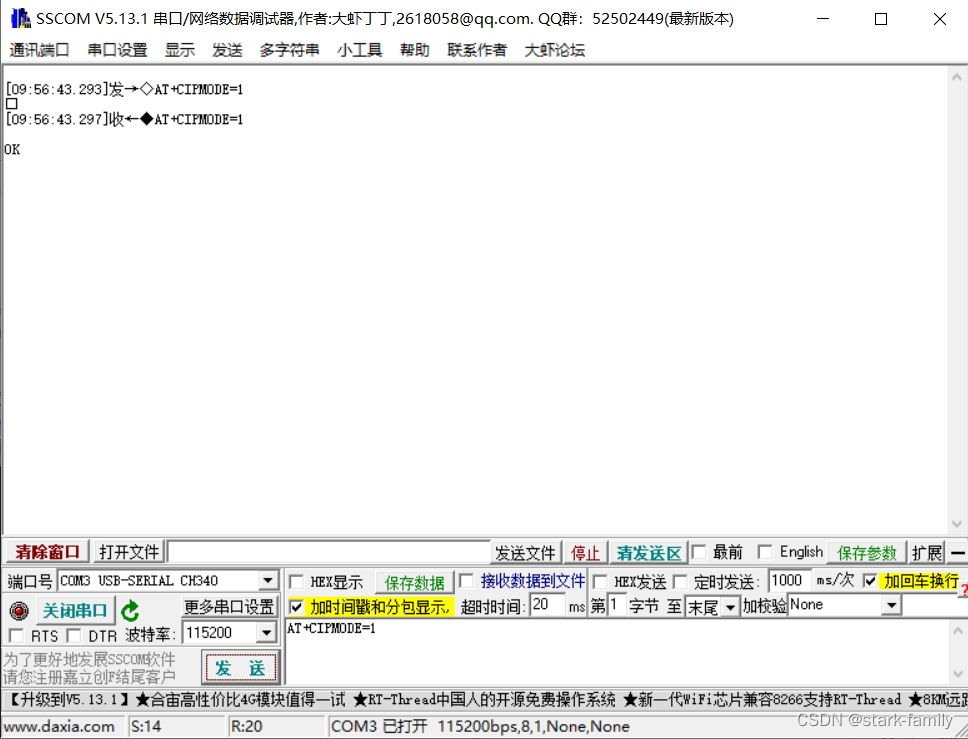The width and height of the screenshot is (968, 739).
Task: Click the red serial port status indicator icon
Action: tap(19, 611)
